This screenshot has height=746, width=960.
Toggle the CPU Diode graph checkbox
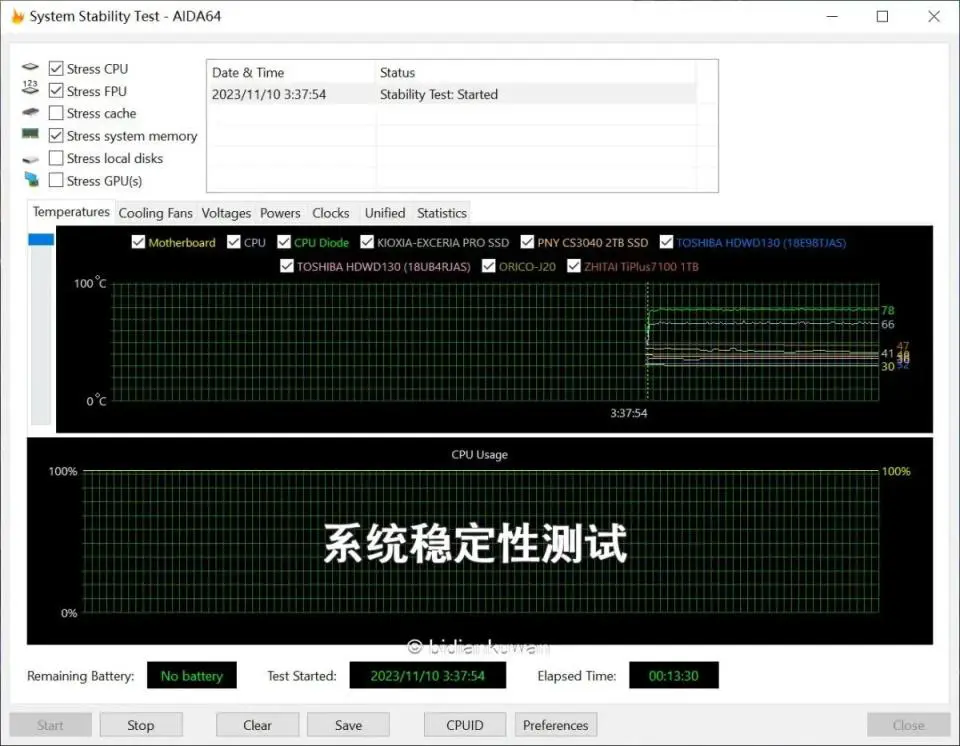(x=283, y=242)
